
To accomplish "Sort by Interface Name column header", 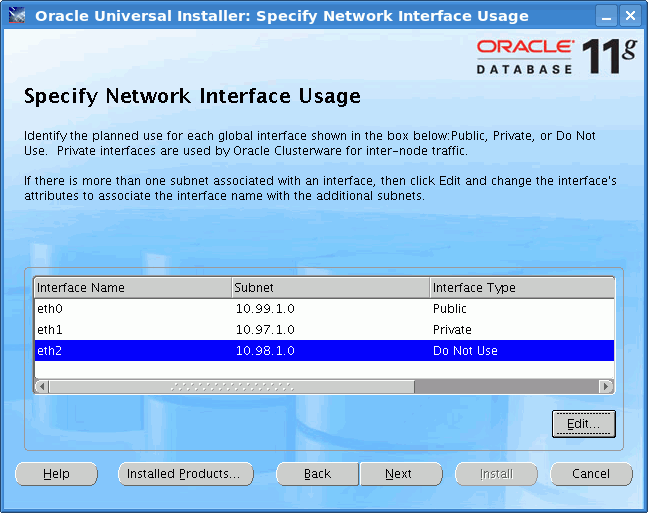I will pos(133,288).
